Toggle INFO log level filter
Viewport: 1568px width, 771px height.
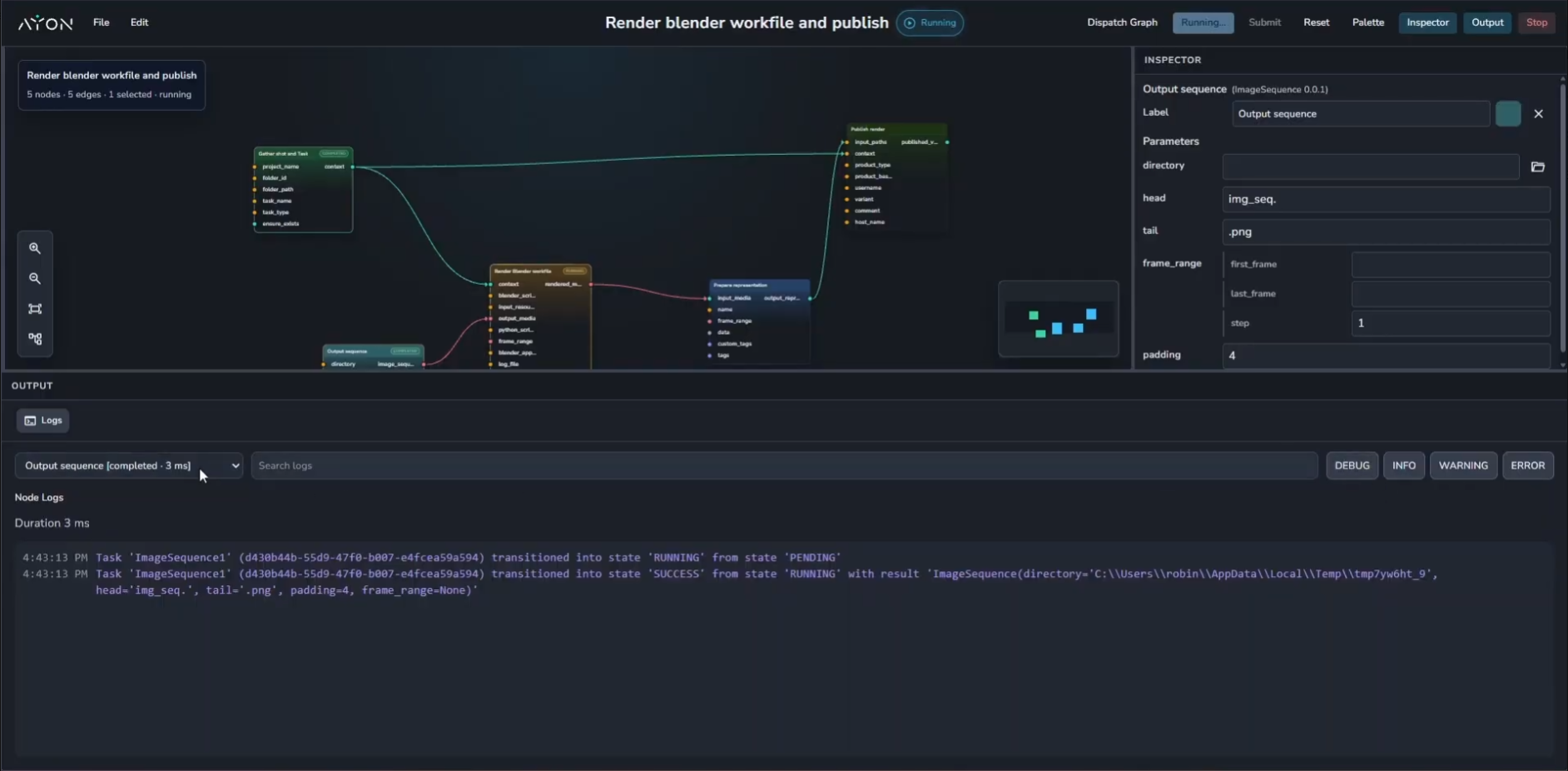[1403, 465]
